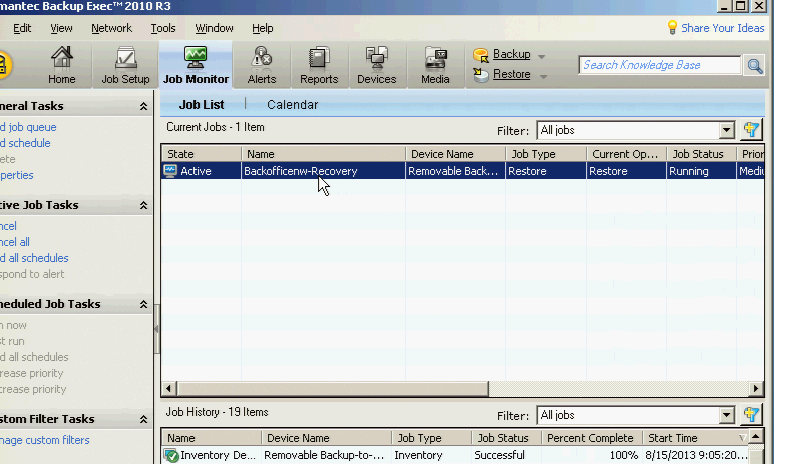The height and width of the screenshot is (464, 792).
Task: Click the Share Your Ideas link
Action: coord(722,28)
